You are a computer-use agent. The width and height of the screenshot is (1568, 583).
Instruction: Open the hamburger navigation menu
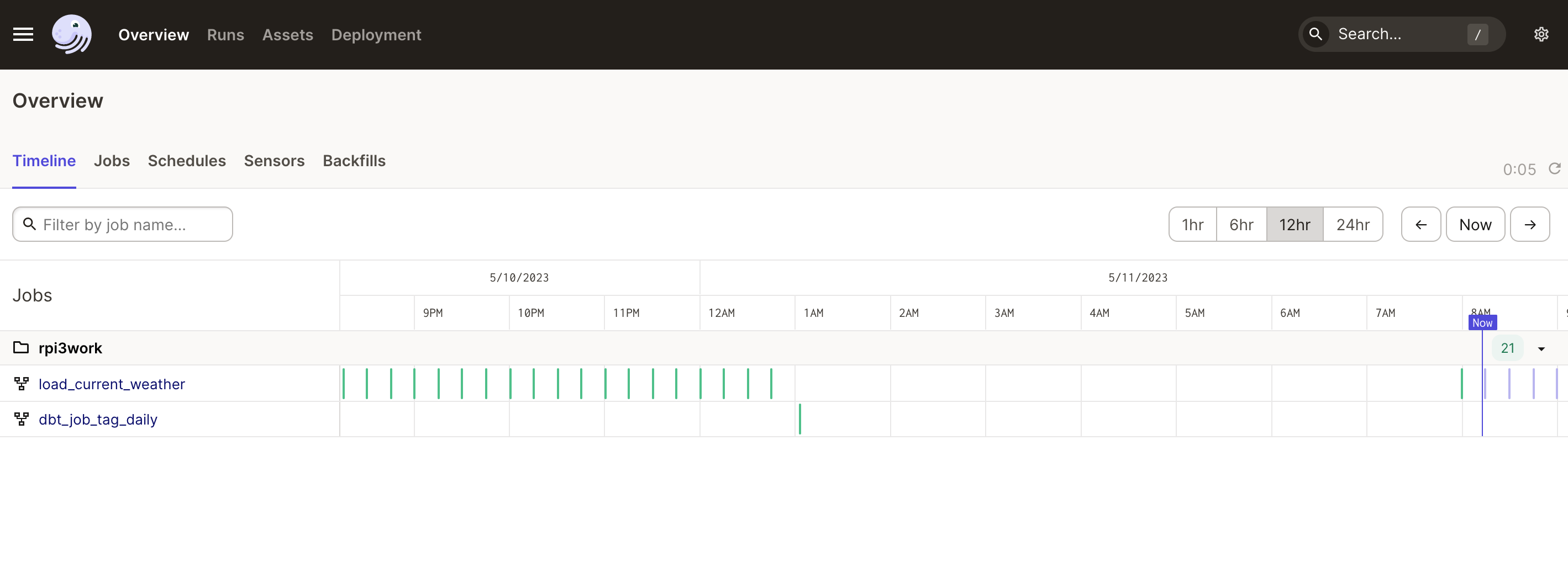23,34
